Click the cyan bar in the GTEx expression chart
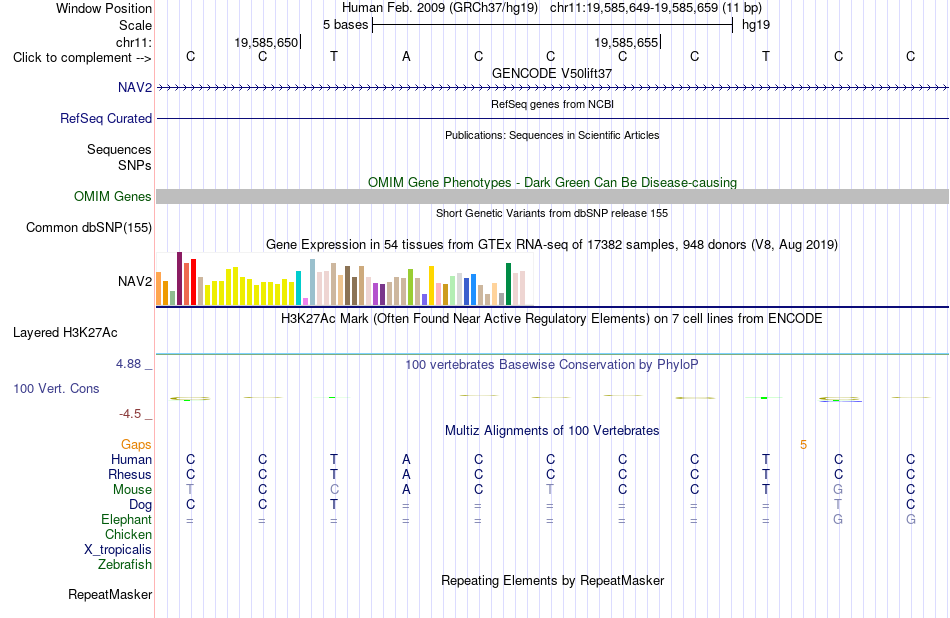950x618 pixels. 299,288
